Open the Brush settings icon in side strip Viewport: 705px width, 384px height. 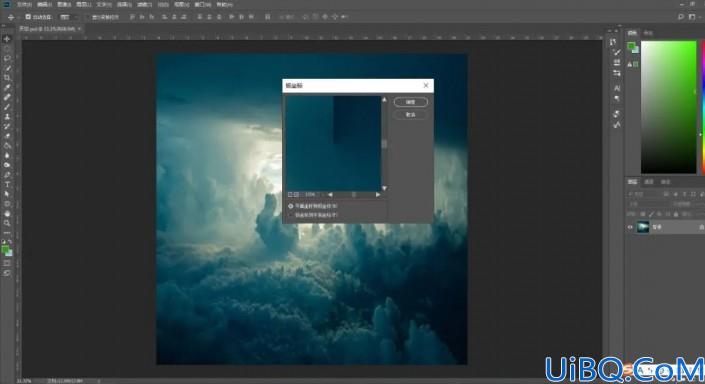click(616, 52)
